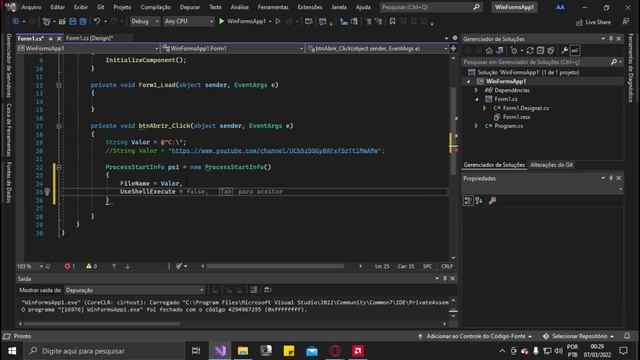Click the notifications bell in status bar
The image size is (640, 360).
(627, 336)
